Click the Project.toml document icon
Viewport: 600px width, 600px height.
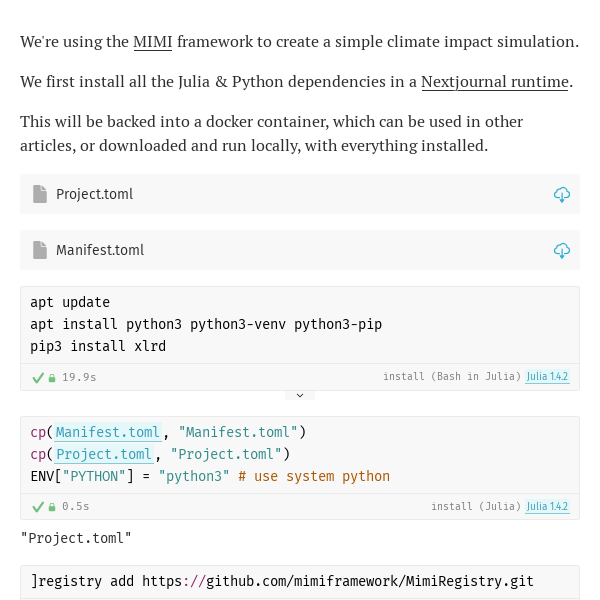(x=40, y=194)
